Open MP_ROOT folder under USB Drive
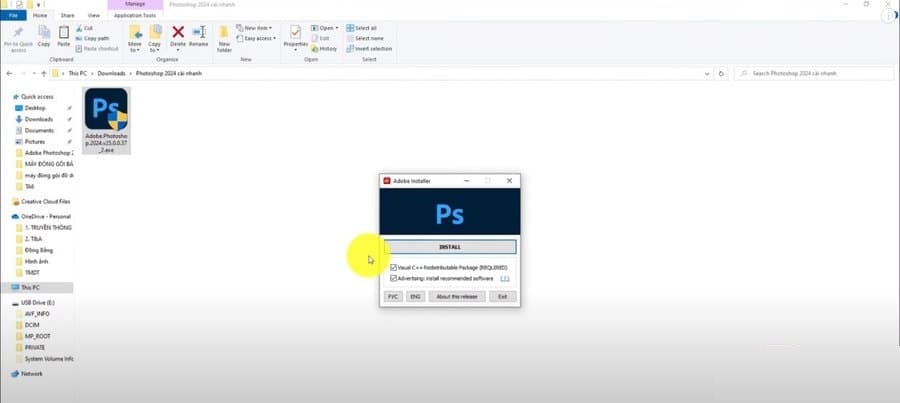The width and height of the screenshot is (900, 403). coord(33,336)
